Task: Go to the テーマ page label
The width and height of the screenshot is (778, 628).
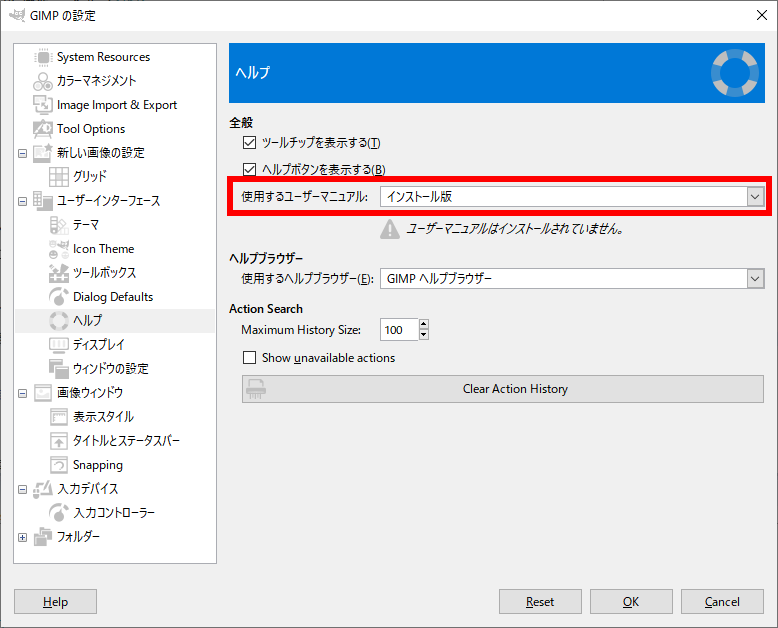Action: click(86, 225)
